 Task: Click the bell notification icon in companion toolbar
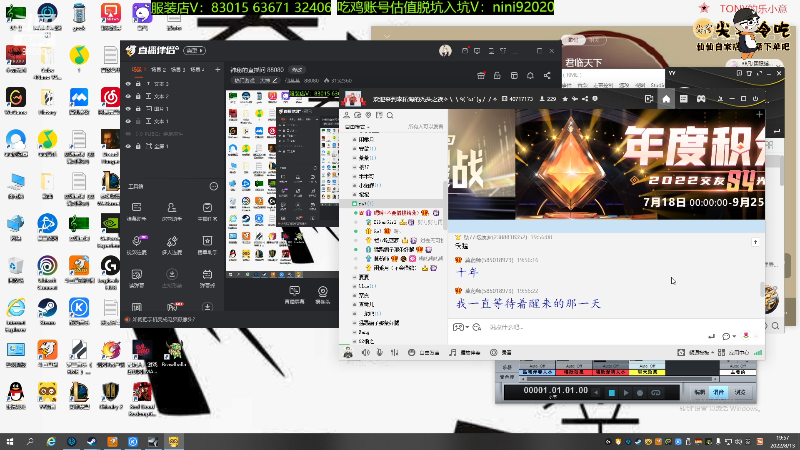(530, 76)
